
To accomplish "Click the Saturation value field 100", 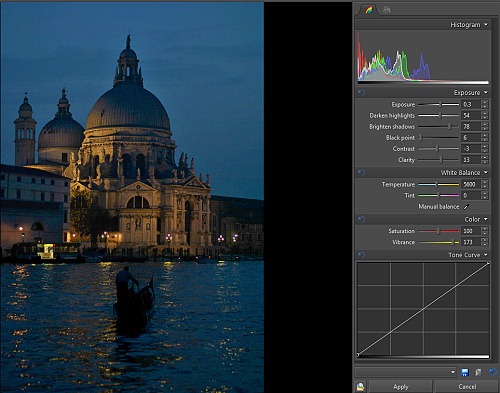I will point(471,231).
